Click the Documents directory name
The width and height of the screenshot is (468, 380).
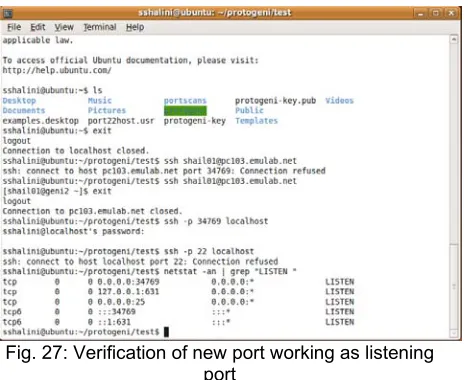[24, 110]
